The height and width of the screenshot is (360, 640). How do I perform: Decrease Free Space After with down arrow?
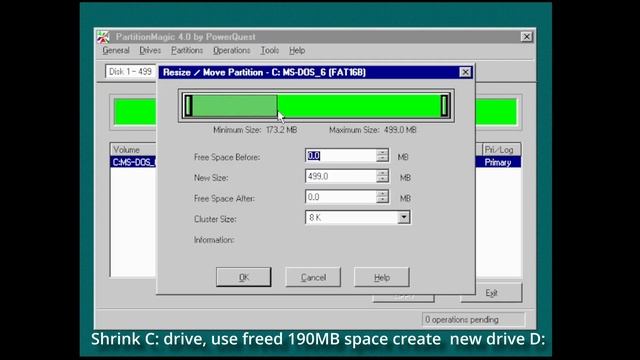(x=382, y=200)
